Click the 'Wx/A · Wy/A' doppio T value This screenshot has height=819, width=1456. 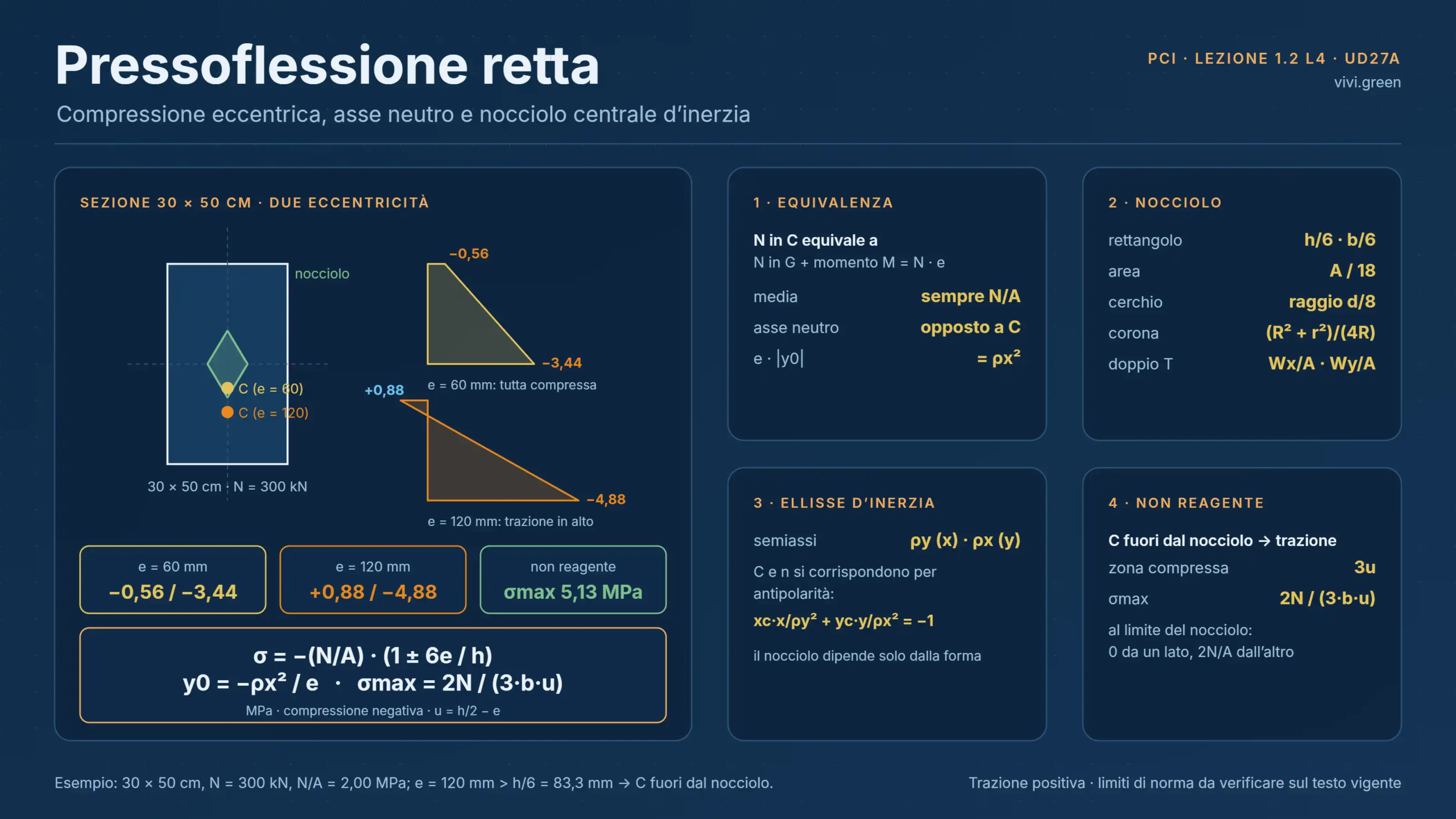(1322, 363)
